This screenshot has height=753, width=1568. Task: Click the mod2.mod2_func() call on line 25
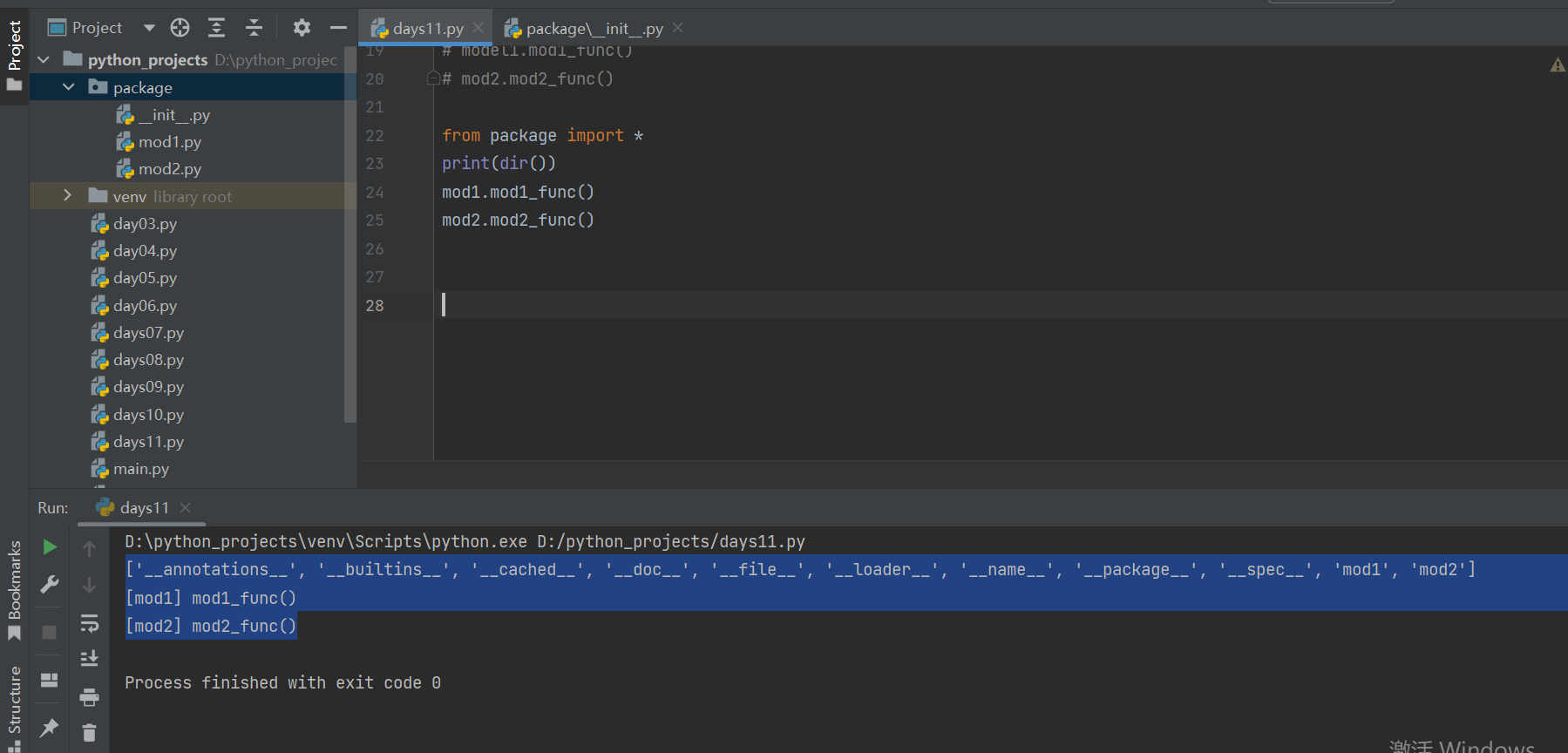coord(518,220)
